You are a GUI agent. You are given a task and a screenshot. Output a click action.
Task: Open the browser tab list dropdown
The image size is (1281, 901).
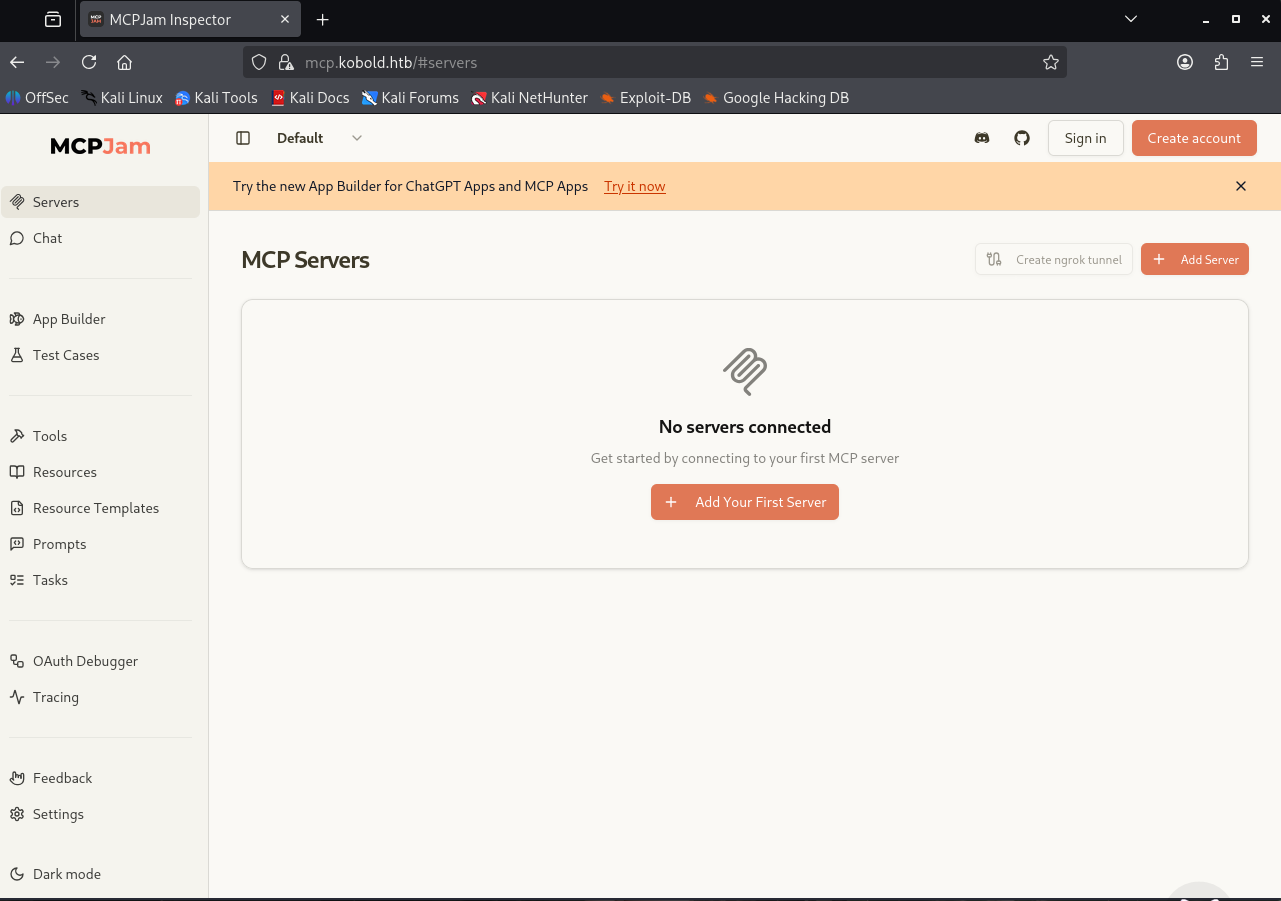pos(1131,19)
